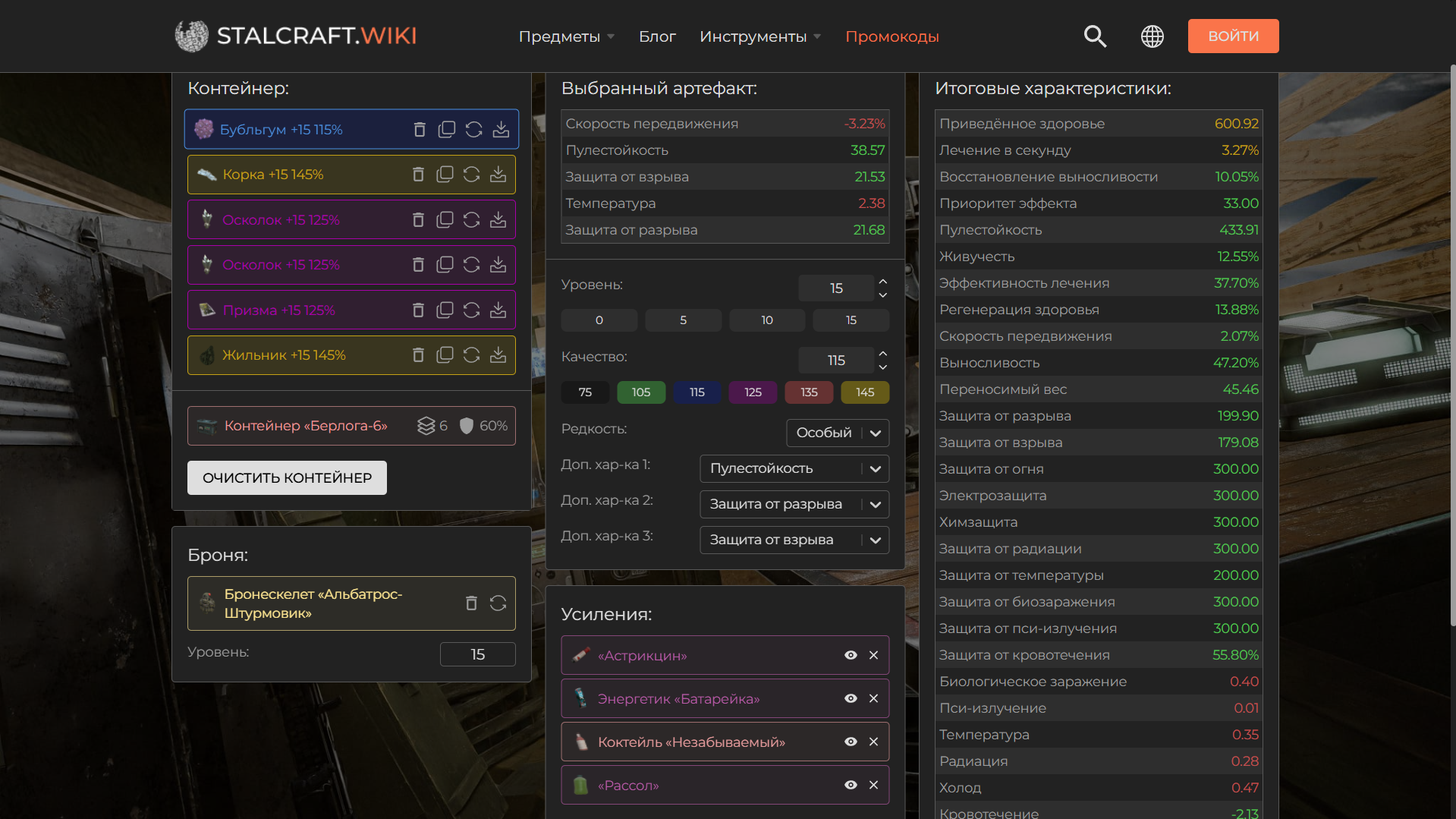The height and width of the screenshot is (819, 1456).
Task: Download the second Осколок artifact
Action: pyautogui.click(x=498, y=265)
